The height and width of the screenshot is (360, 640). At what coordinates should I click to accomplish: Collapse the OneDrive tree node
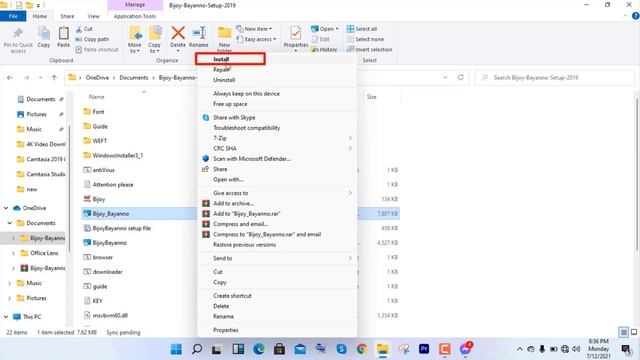pyautogui.click(x=6, y=208)
